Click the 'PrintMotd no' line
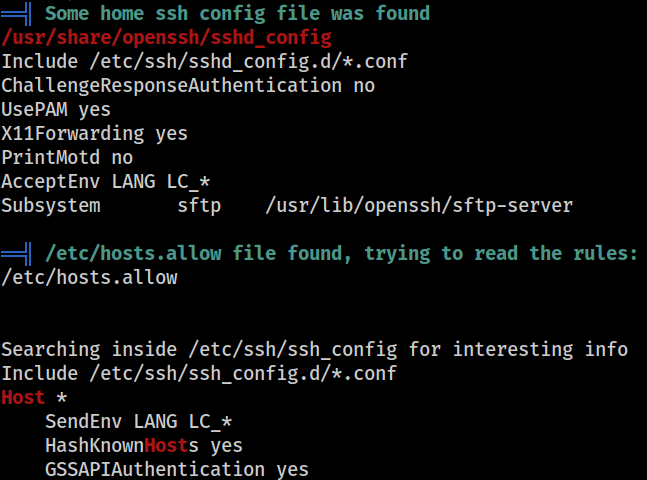The height and width of the screenshot is (480, 647). pos(67,158)
